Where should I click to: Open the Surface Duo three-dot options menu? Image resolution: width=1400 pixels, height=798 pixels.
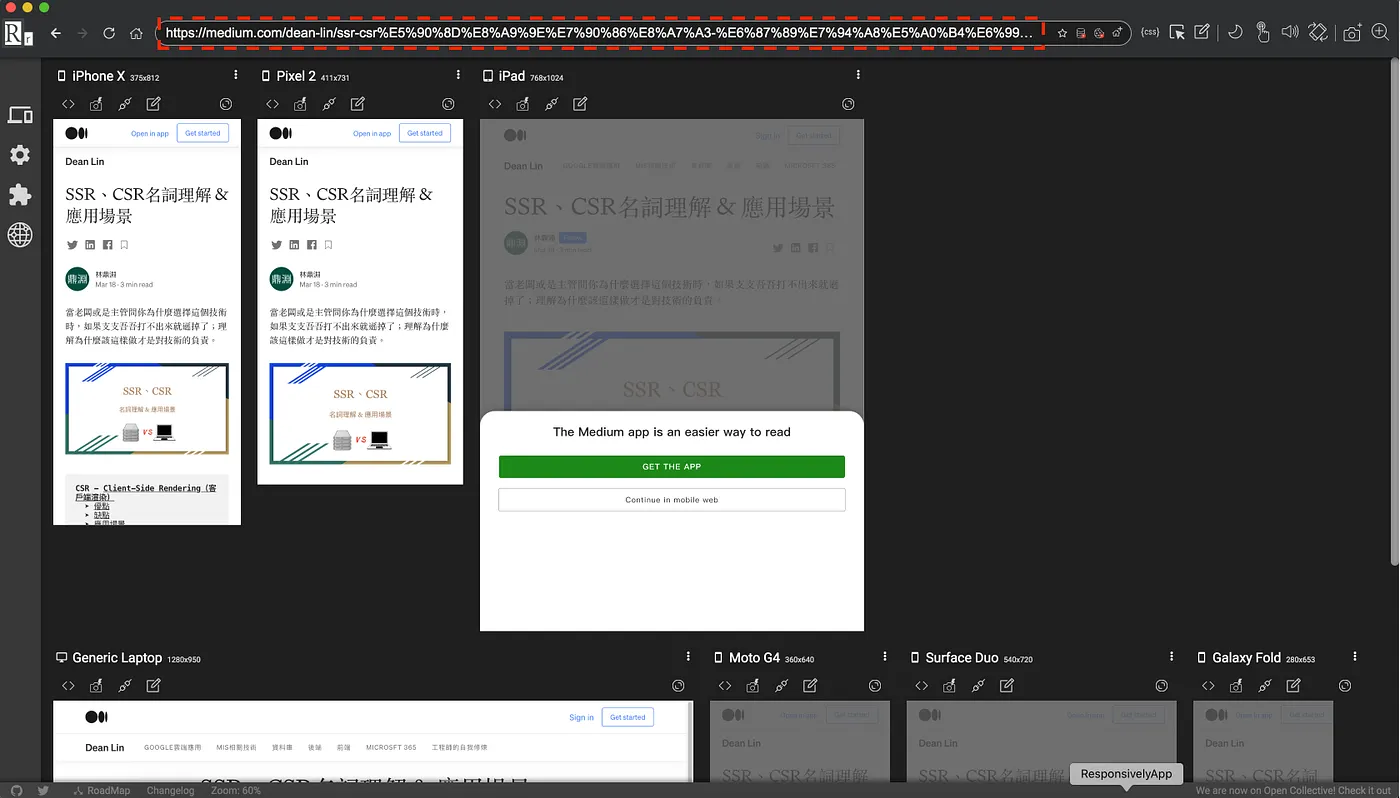tap(1172, 657)
